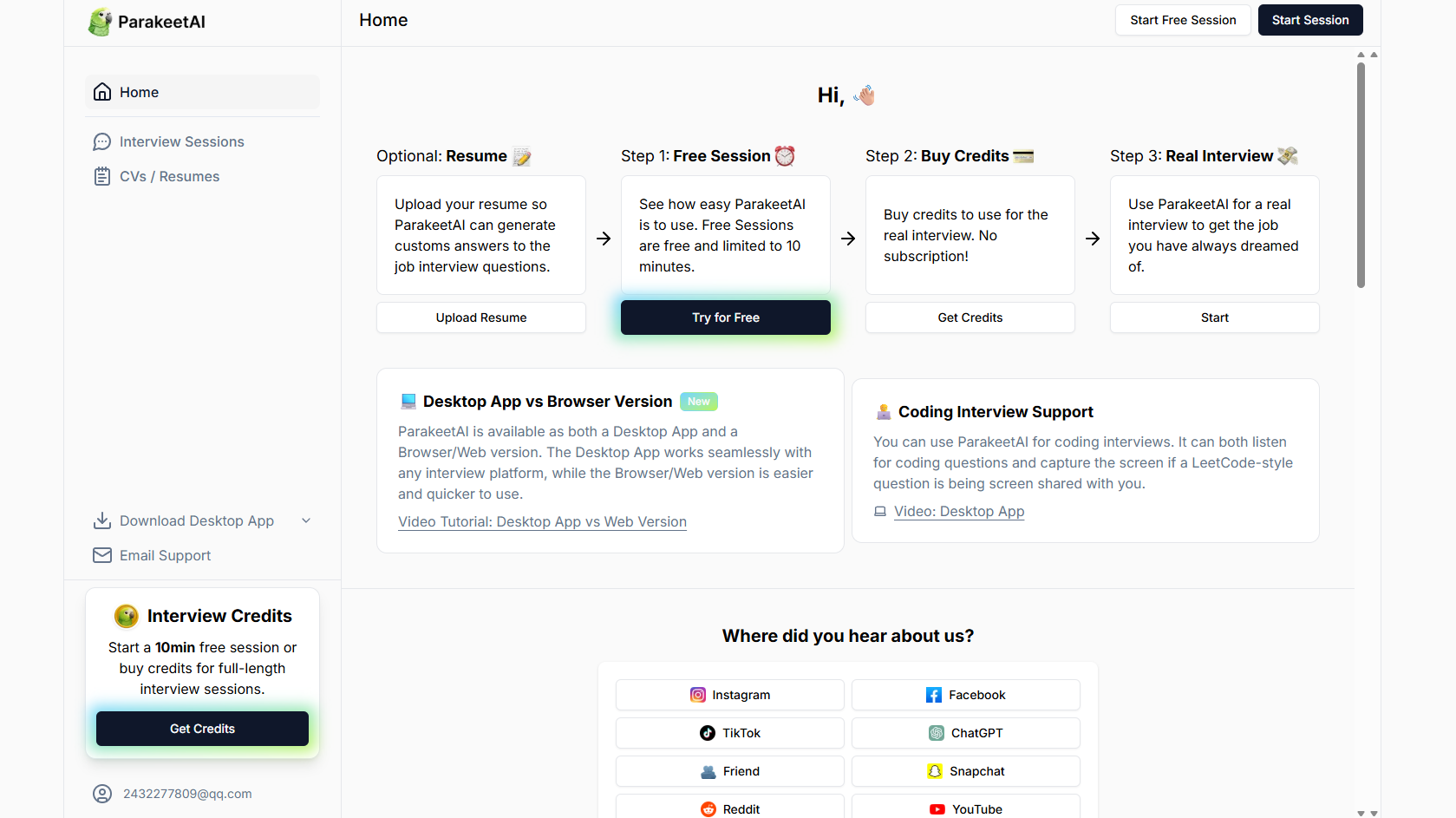Select the Instagram option
This screenshot has height=818, width=1456.
[729, 695]
